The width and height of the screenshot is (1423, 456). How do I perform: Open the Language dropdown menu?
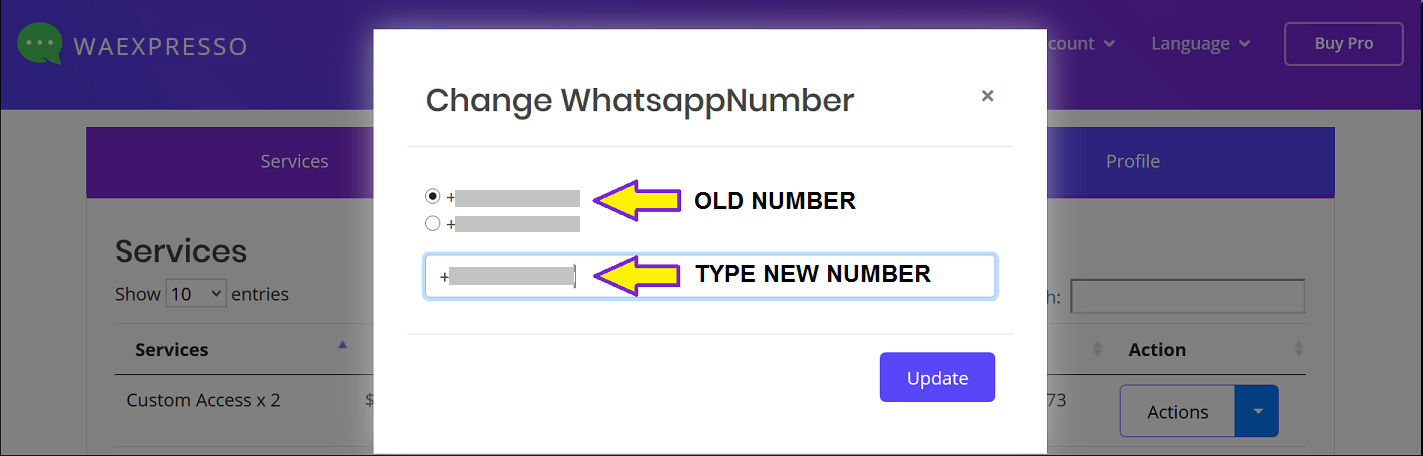pos(1200,44)
